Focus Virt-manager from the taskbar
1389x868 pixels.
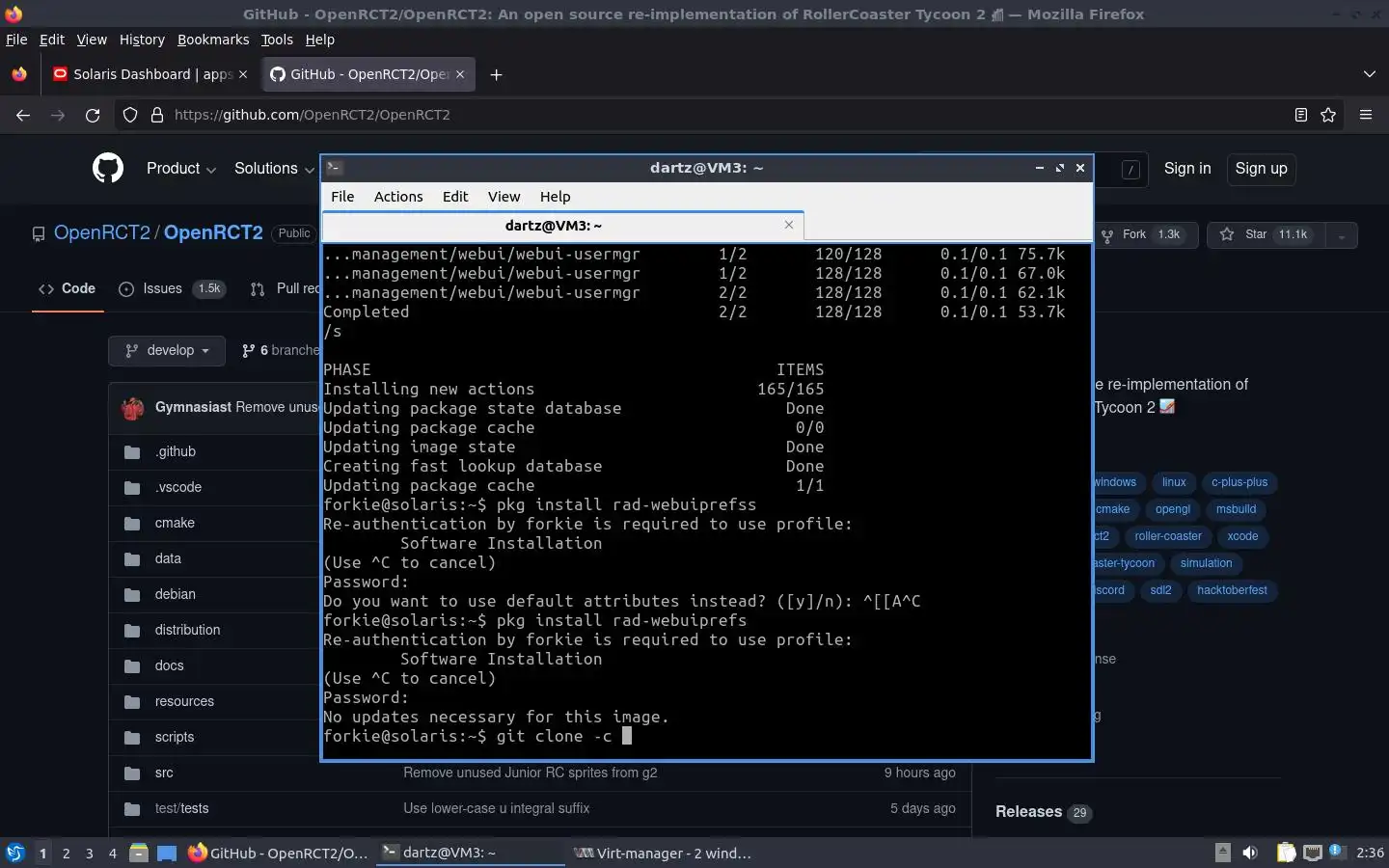[x=662, y=853]
